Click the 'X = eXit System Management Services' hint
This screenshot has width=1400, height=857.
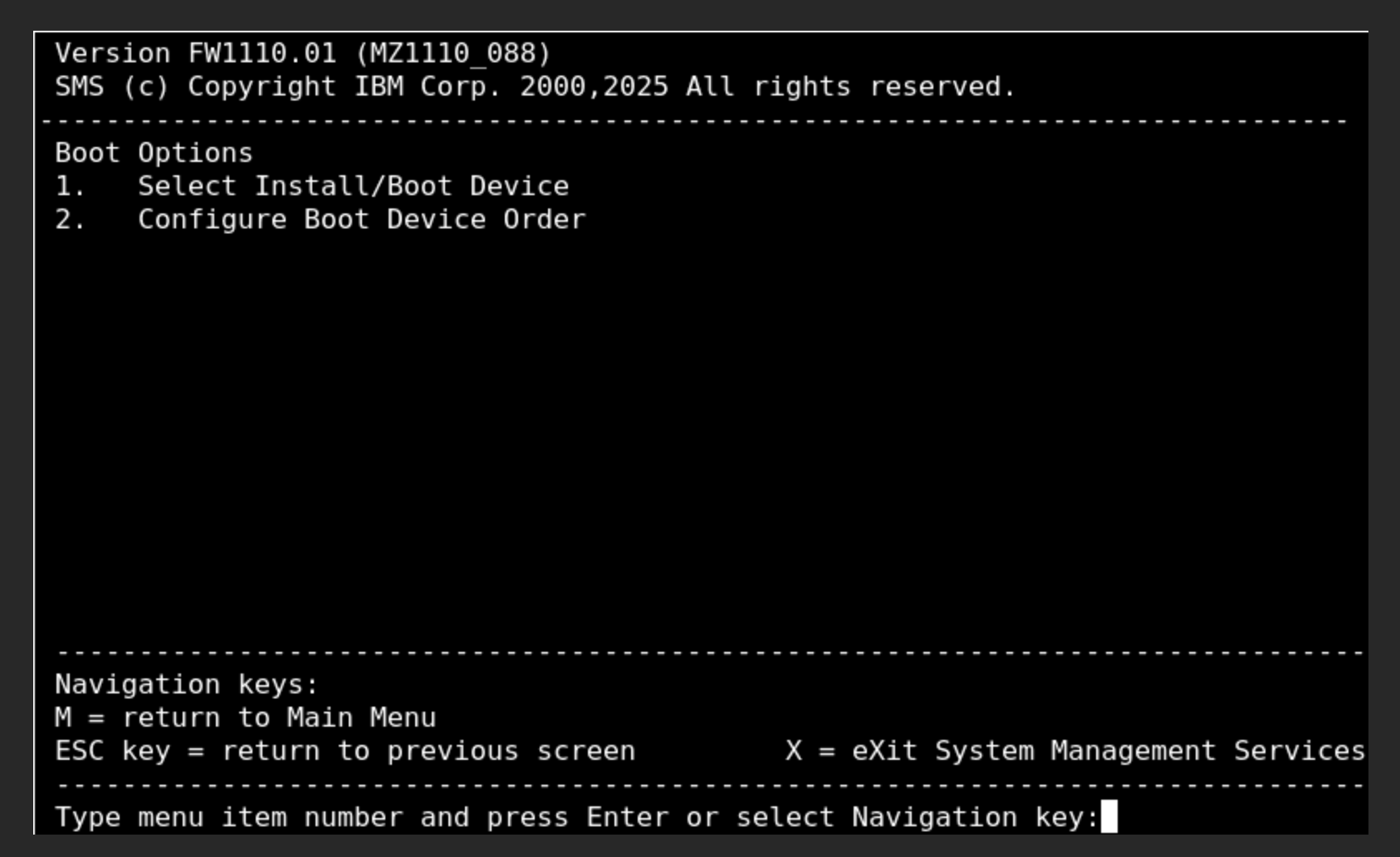pos(1075,751)
